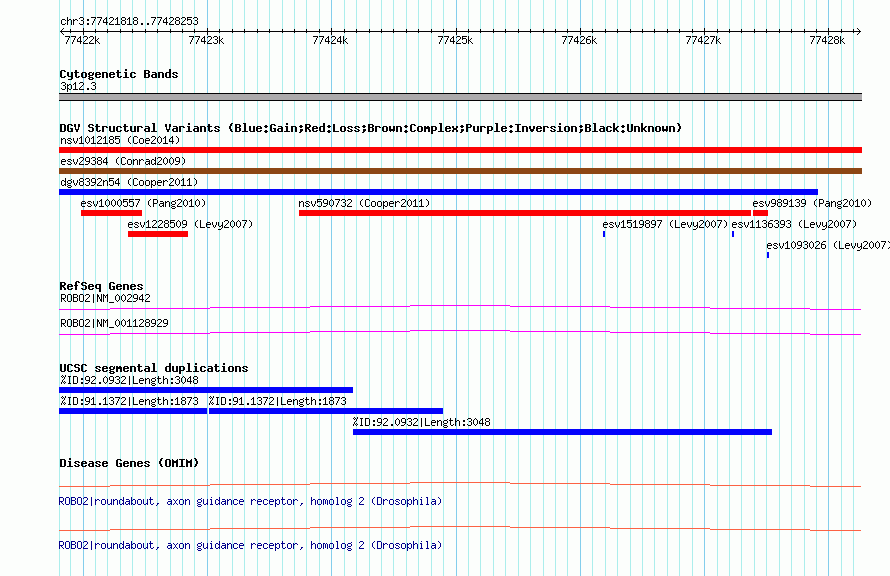Click the 77426k ruler tick label
This screenshot has height=576, width=890.
click(x=579, y=40)
